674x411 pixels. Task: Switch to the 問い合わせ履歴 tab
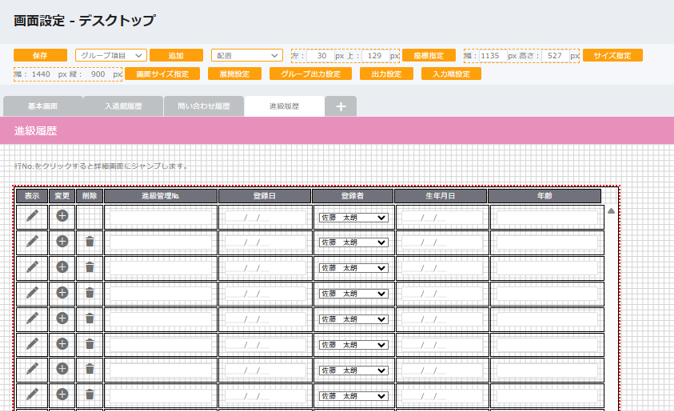204,106
